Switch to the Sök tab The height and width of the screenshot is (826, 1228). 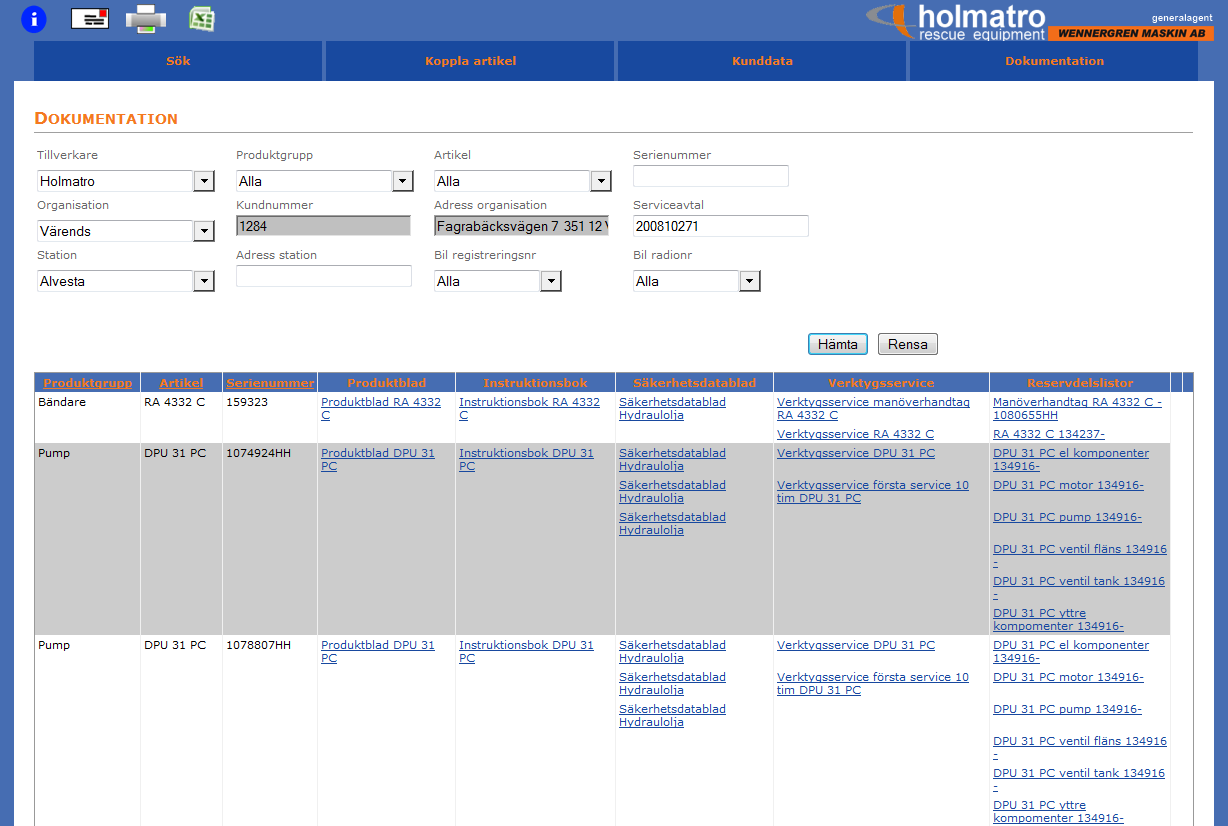(178, 61)
